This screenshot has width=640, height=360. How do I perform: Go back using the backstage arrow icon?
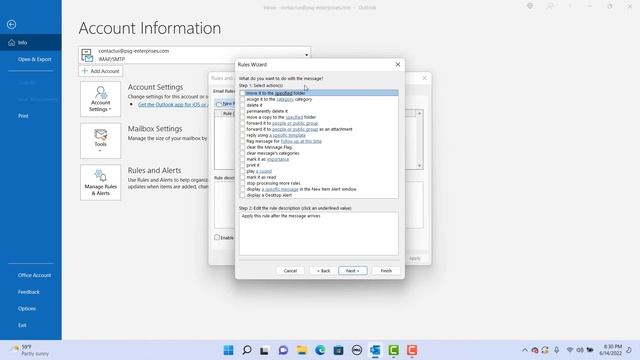coord(11,24)
